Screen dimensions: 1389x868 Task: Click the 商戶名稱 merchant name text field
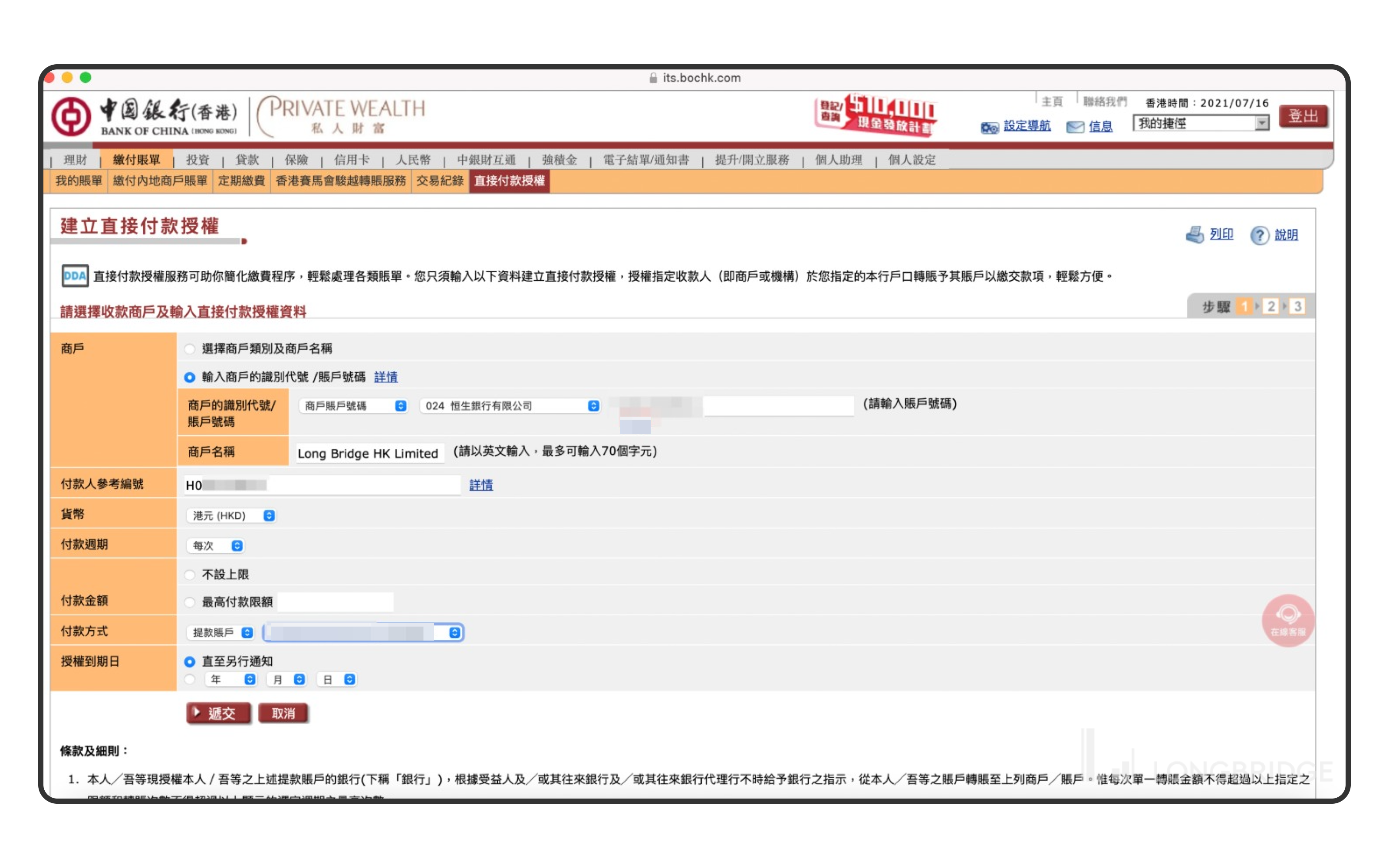[369, 453]
